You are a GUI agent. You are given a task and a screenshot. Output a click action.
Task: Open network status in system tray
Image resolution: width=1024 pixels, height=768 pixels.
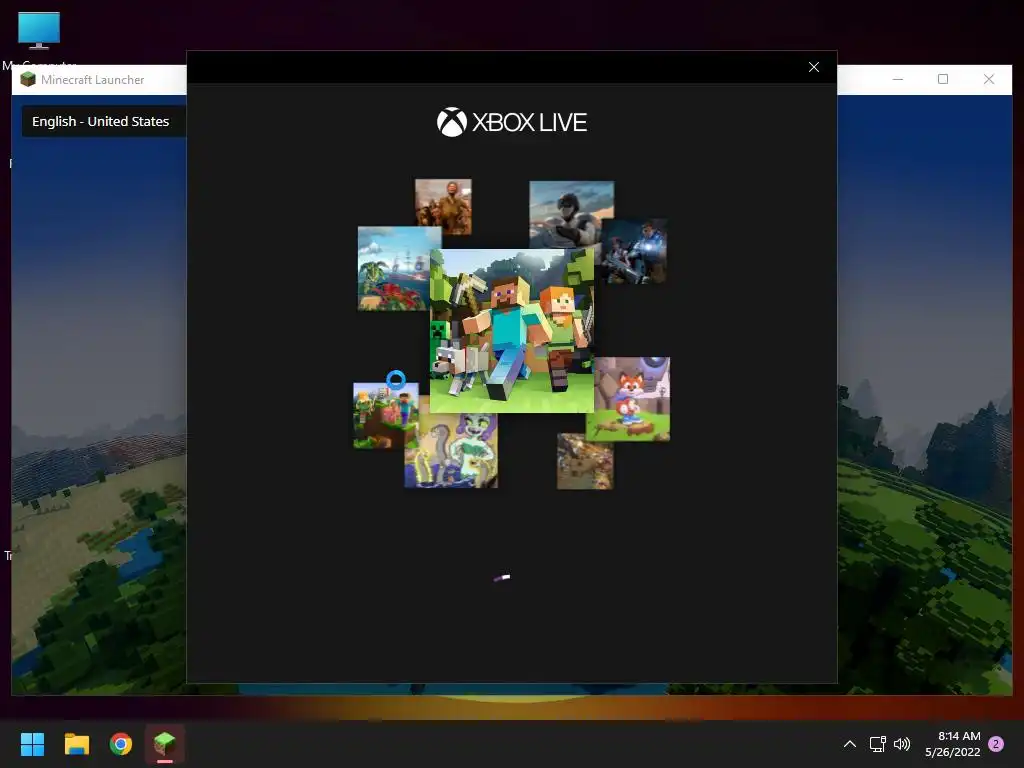coord(877,744)
